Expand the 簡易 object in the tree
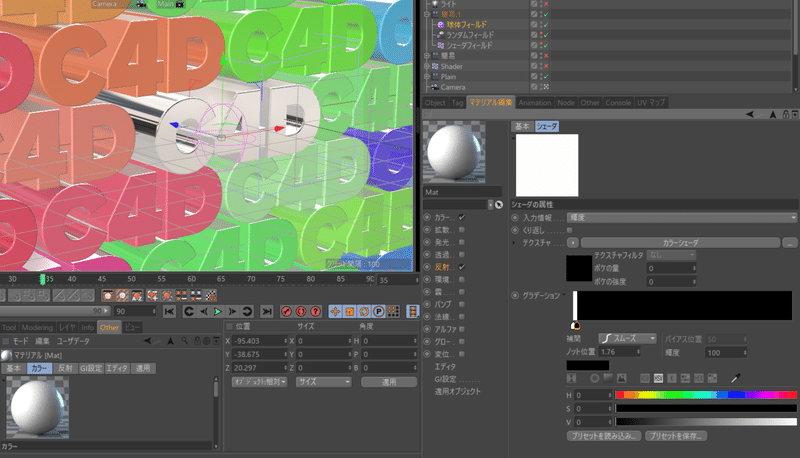The height and width of the screenshot is (458, 800). click(427, 56)
